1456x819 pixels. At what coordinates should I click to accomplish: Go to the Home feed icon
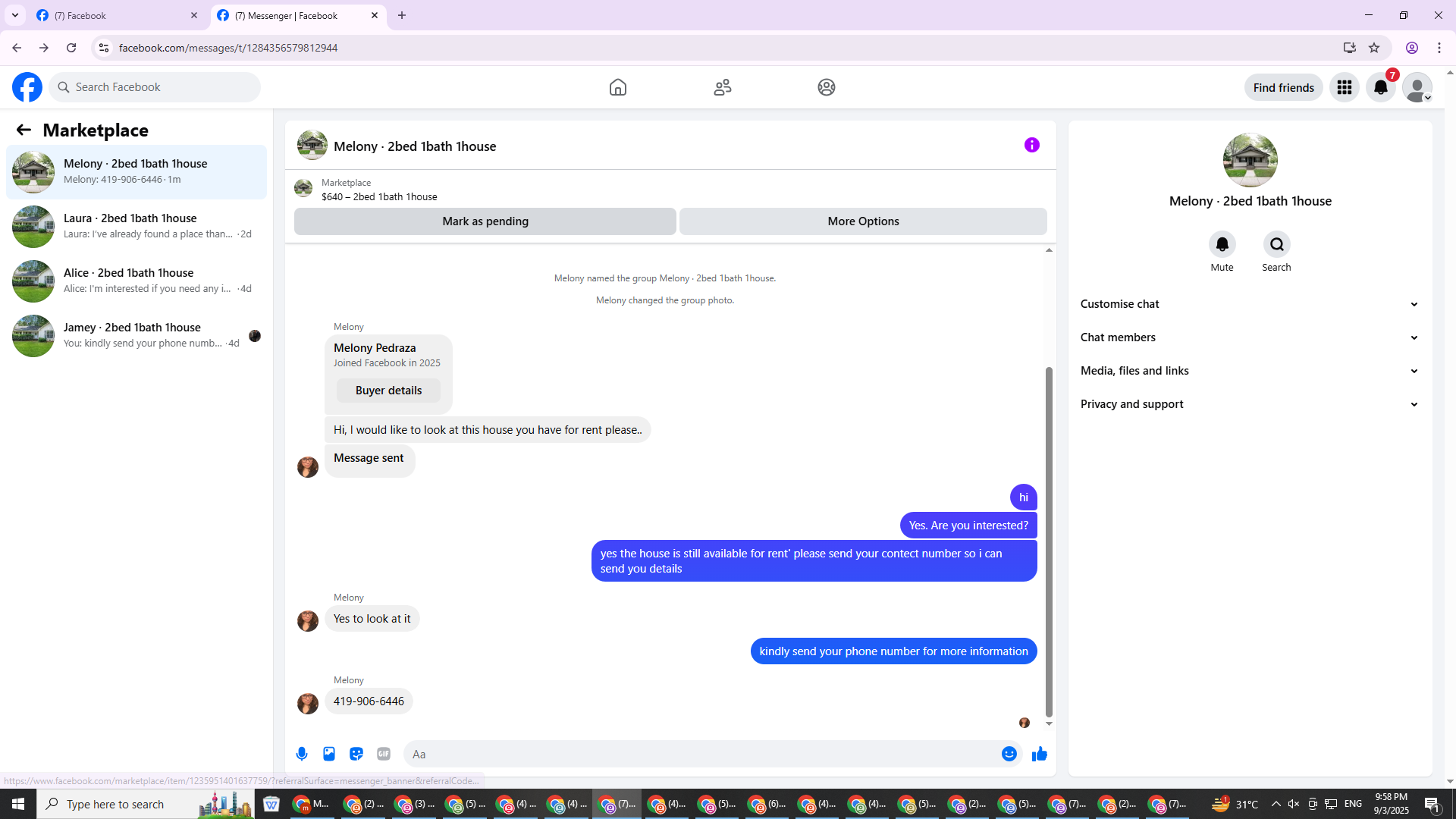coord(618,87)
